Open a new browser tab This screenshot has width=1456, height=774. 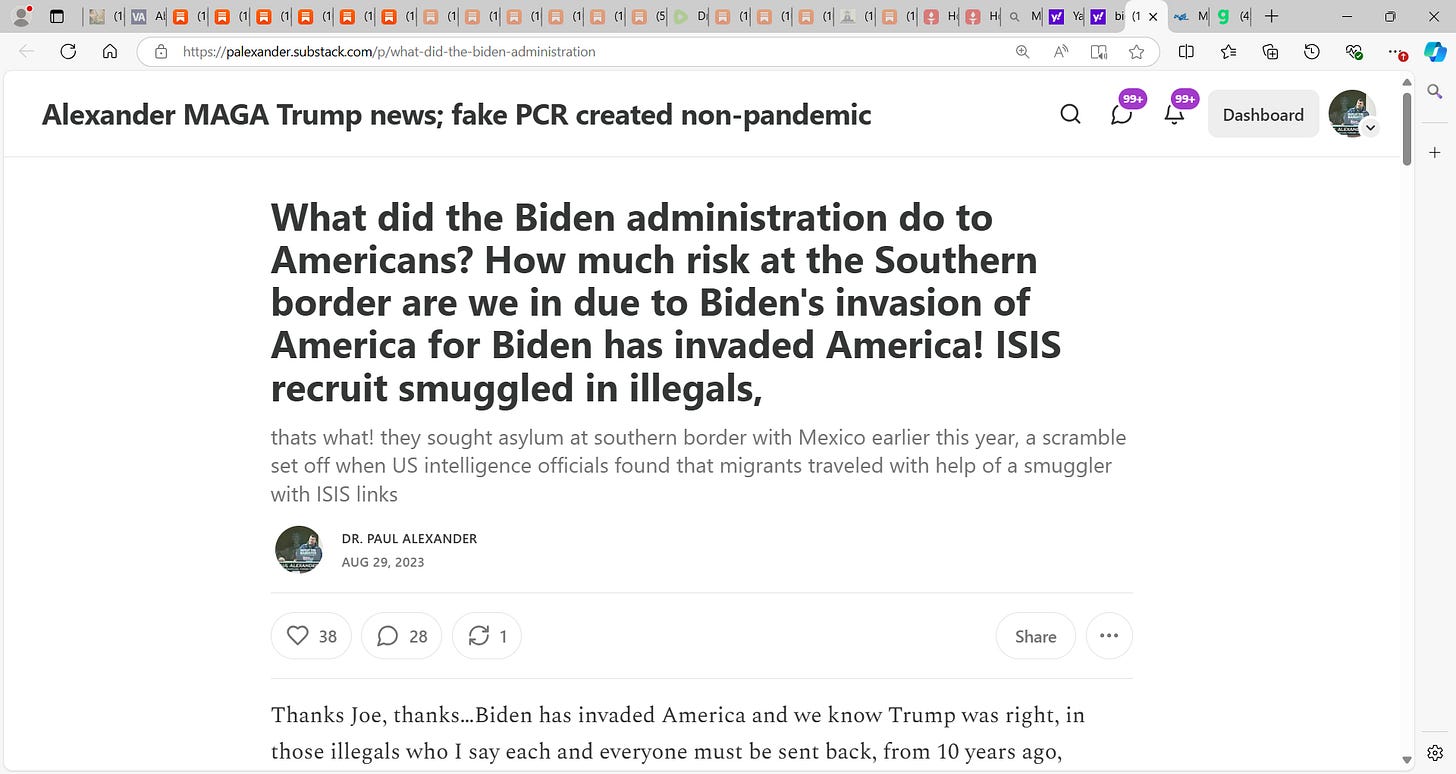1271,17
